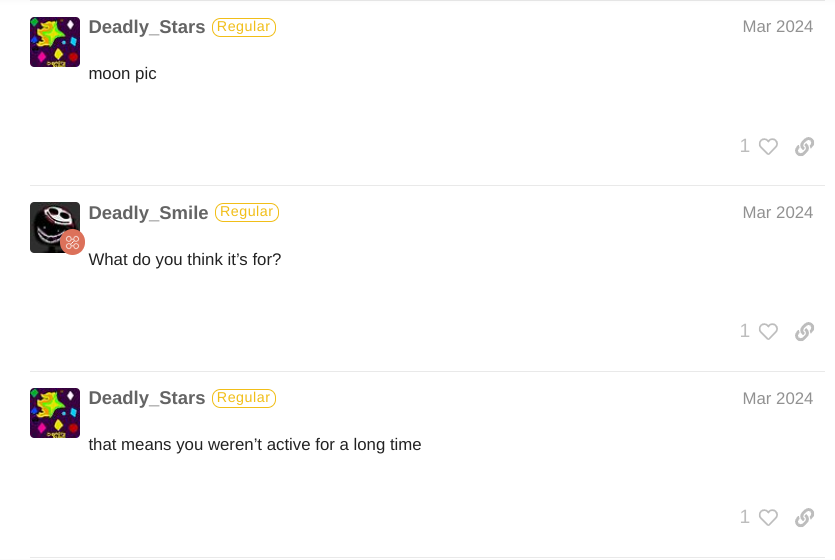The height and width of the screenshot is (560, 835).
Task: Click the heart on the "weren't active" post
Action: point(768,517)
